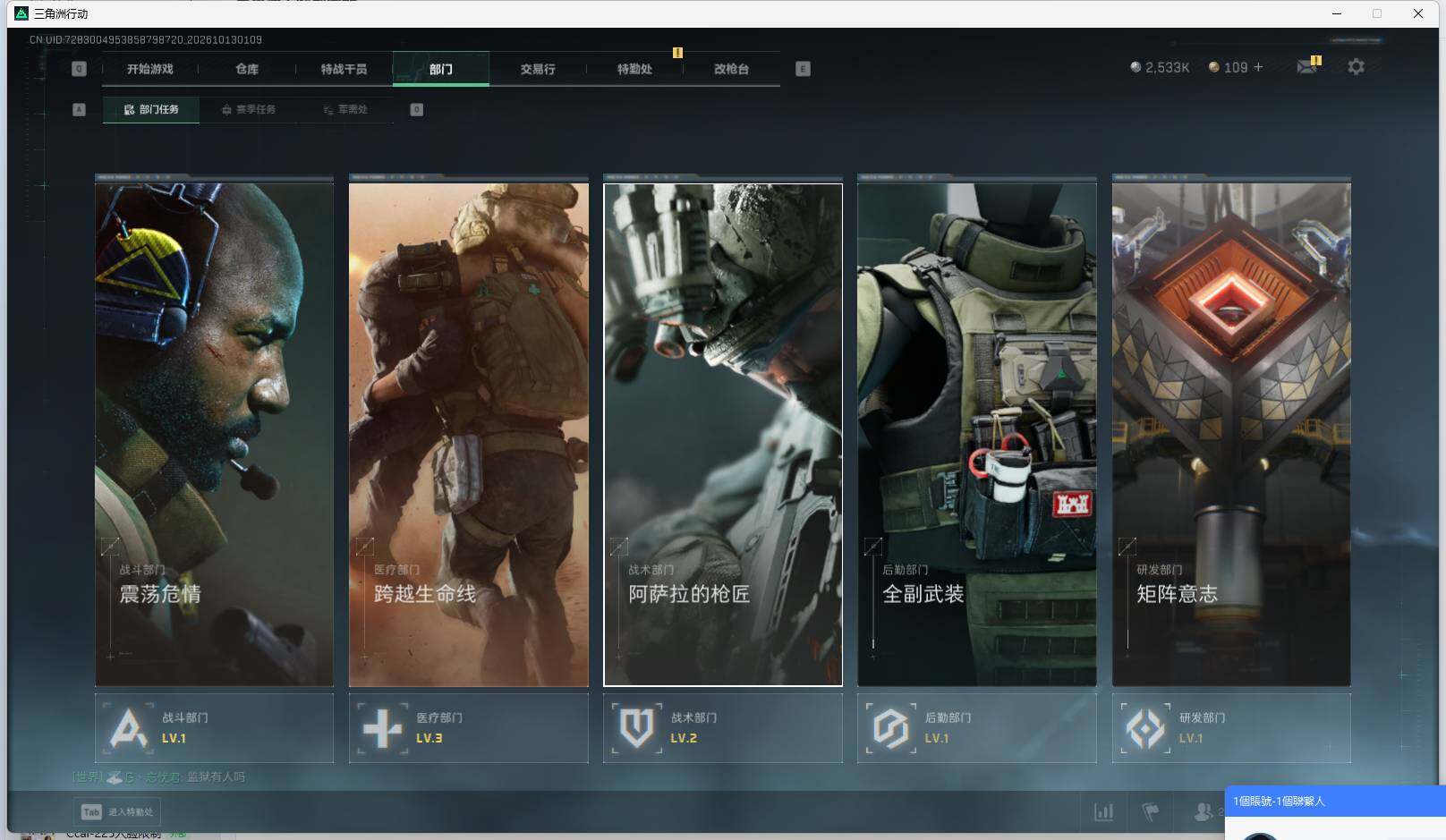Click the 战斗部门 letter A emblem icon
Viewport: 1446px width, 840px height.
pyautogui.click(x=128, y=728)
